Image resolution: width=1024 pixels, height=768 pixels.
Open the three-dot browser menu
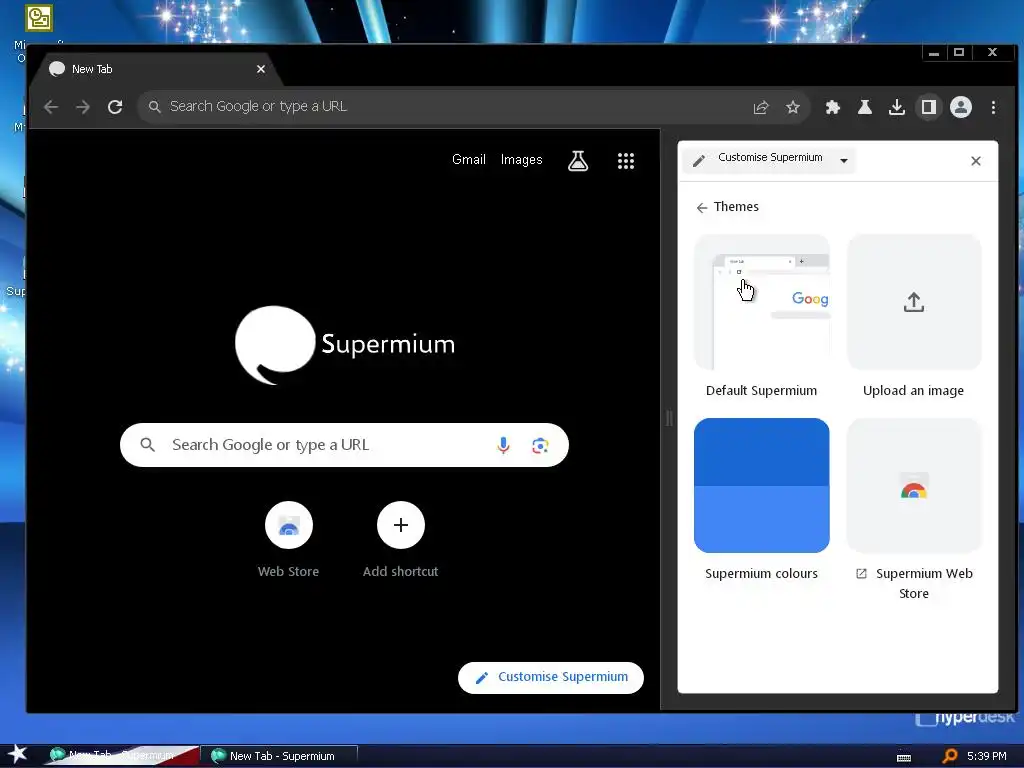click(993, 107)
